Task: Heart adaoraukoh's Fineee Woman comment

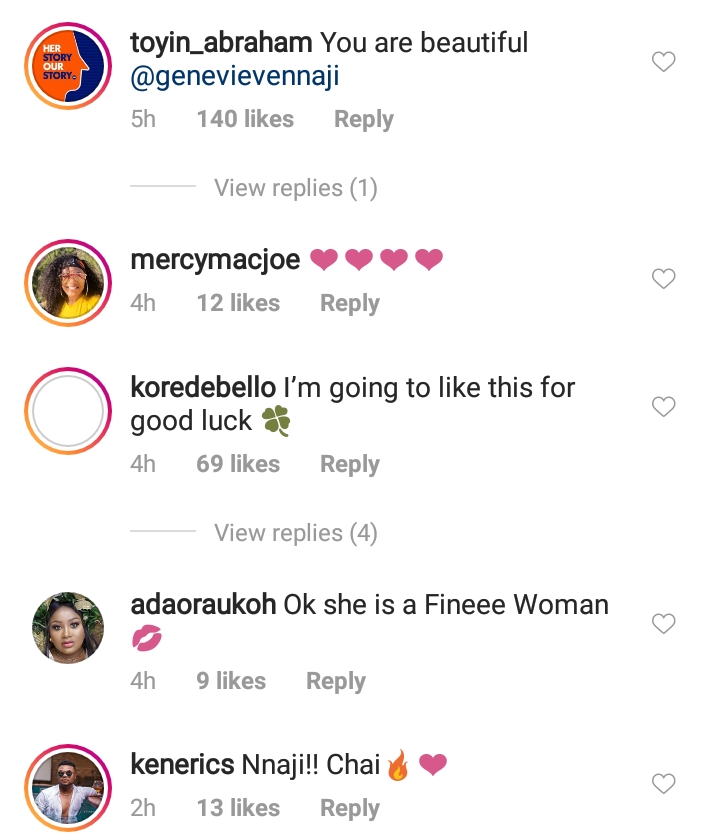Action: (x=664, y=624)
